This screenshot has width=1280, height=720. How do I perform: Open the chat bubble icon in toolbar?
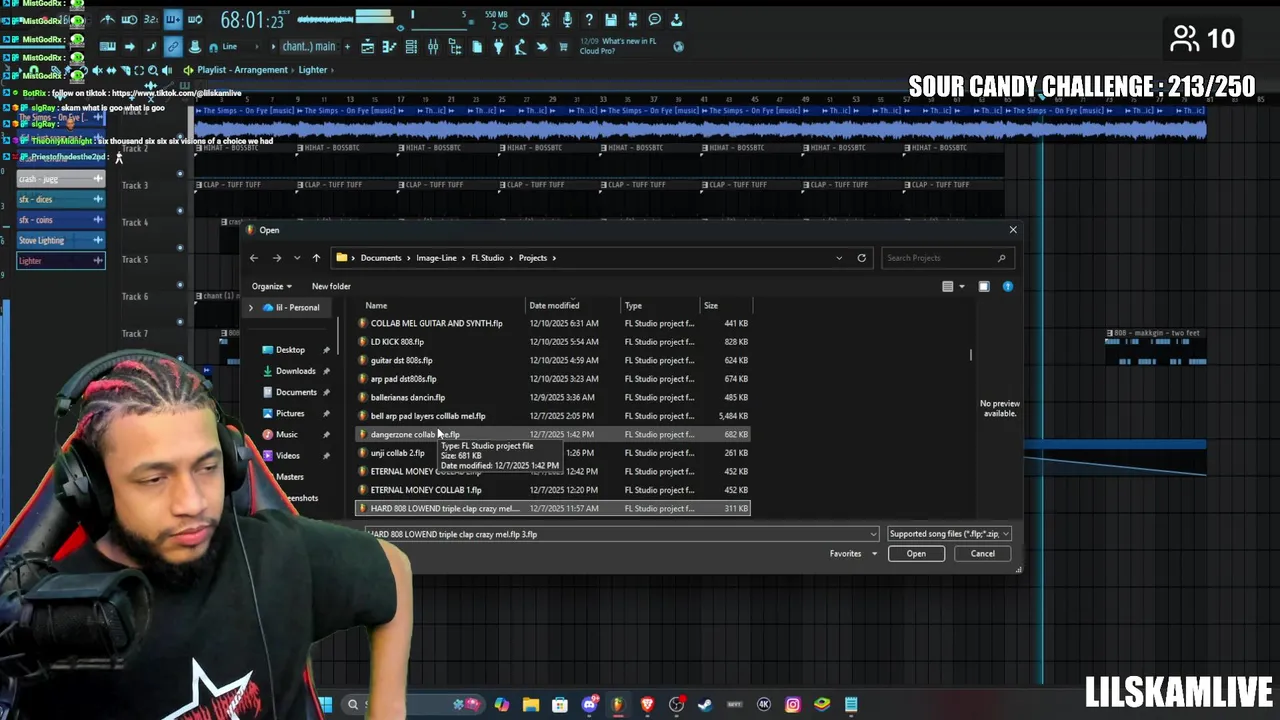(x=655, y=20)
